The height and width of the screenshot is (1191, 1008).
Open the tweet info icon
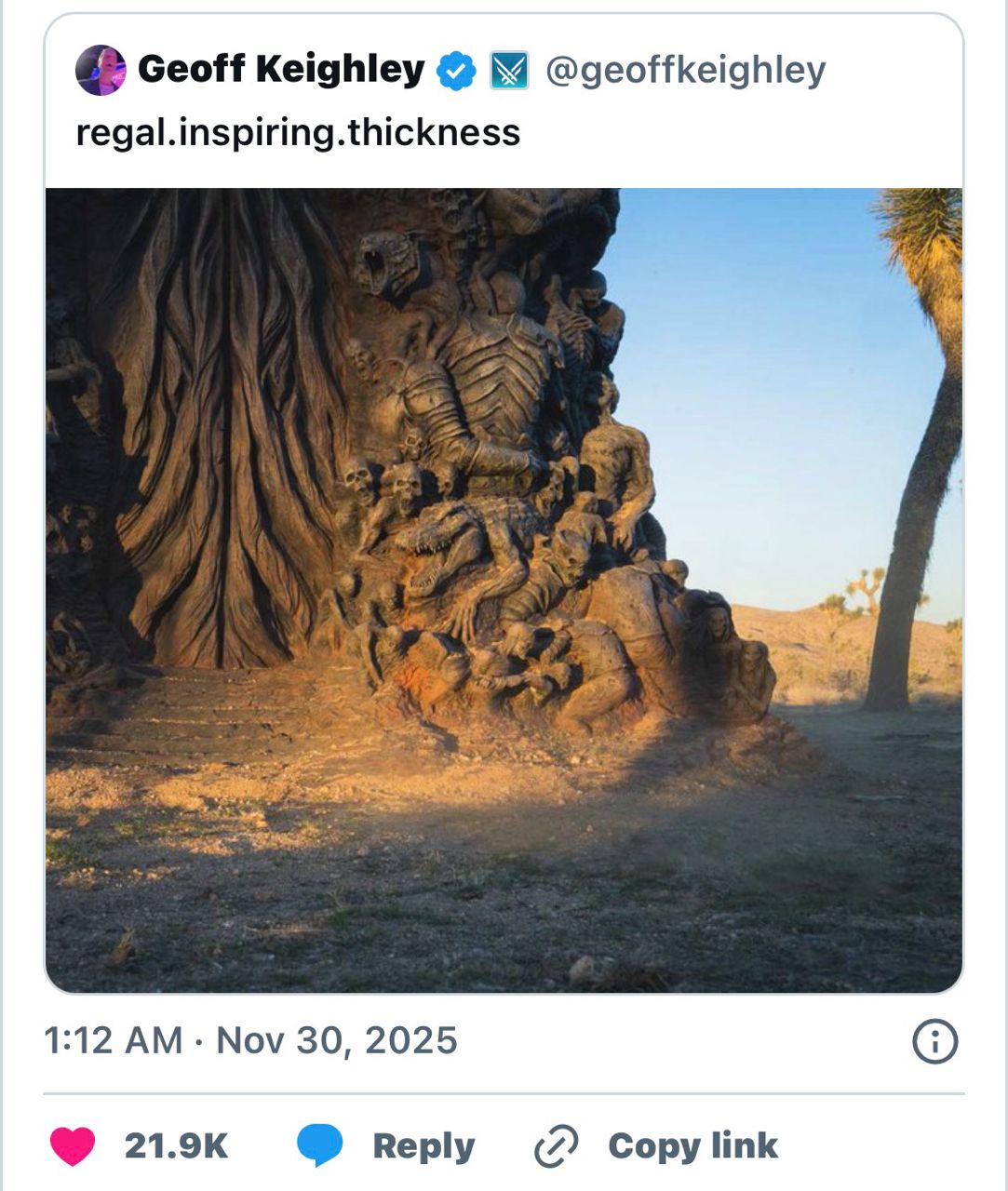click(934, 1041)
